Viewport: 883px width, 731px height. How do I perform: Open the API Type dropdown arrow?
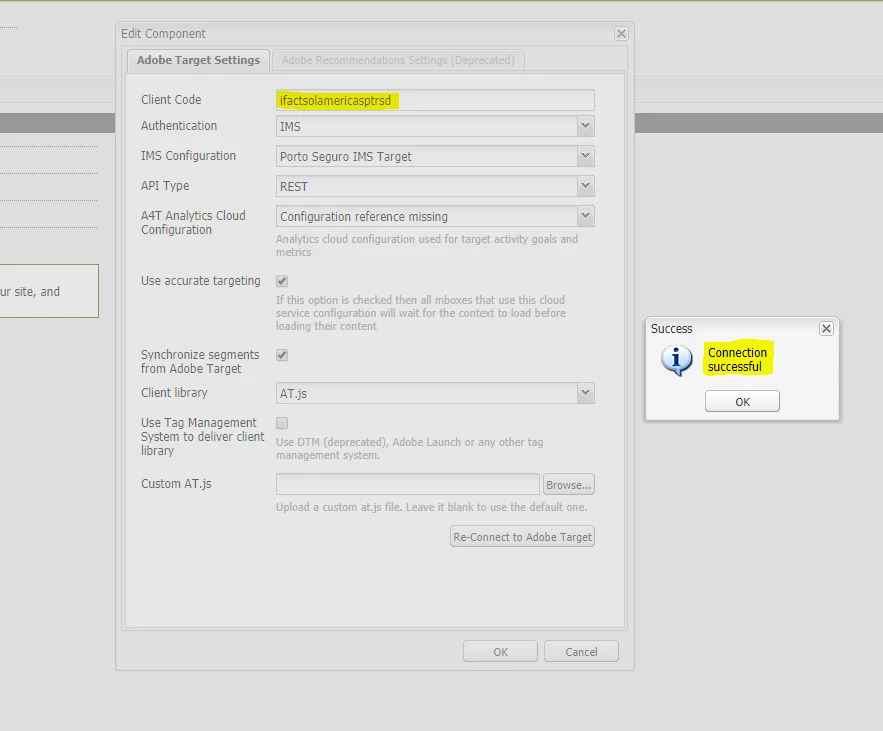tap(586, 186)
